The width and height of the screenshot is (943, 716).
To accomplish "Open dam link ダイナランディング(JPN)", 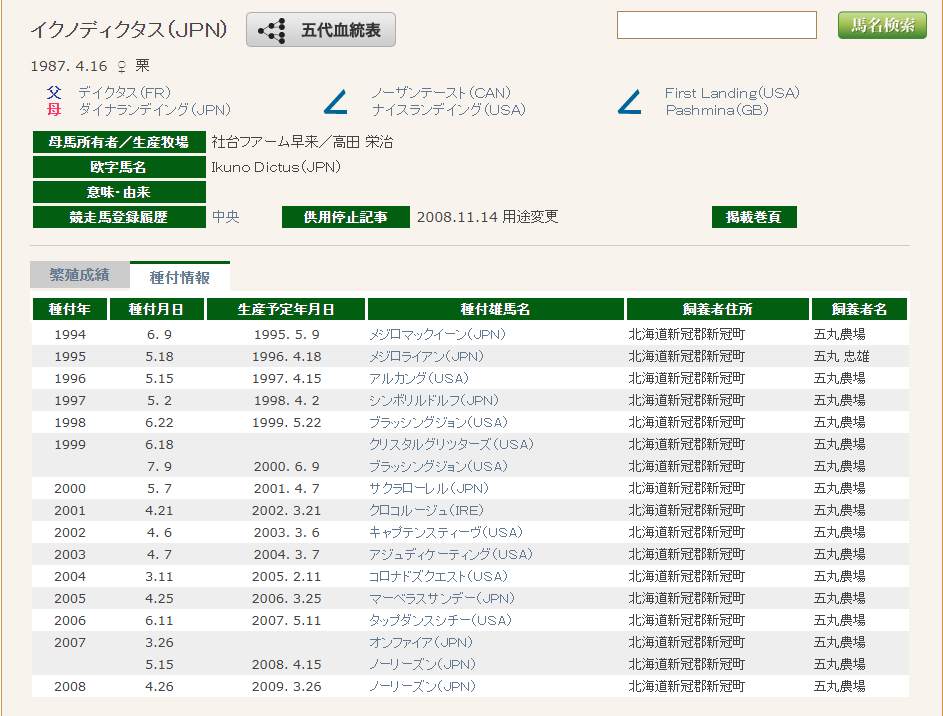I will click(154, 110).
